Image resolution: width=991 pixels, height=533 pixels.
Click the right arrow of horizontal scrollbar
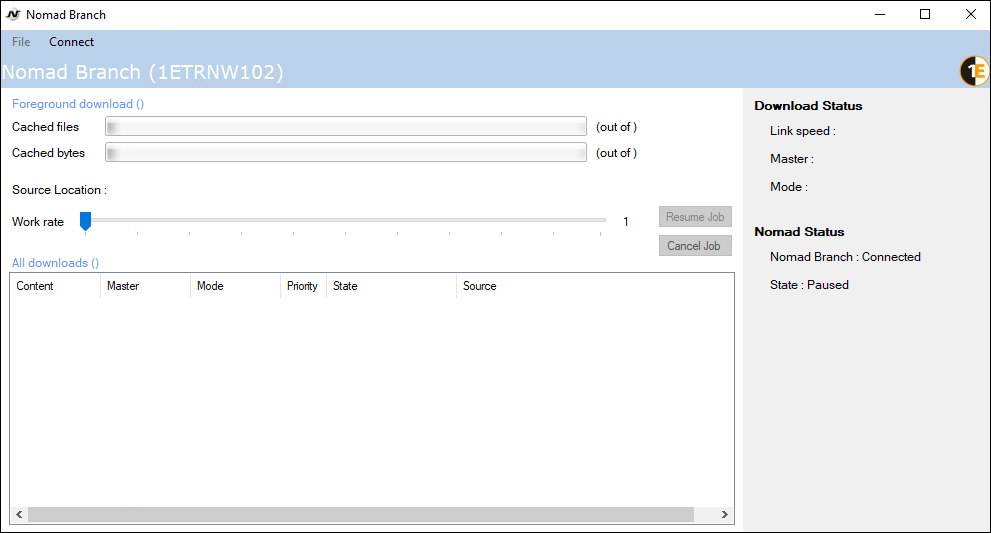click(x=725, y=514)
